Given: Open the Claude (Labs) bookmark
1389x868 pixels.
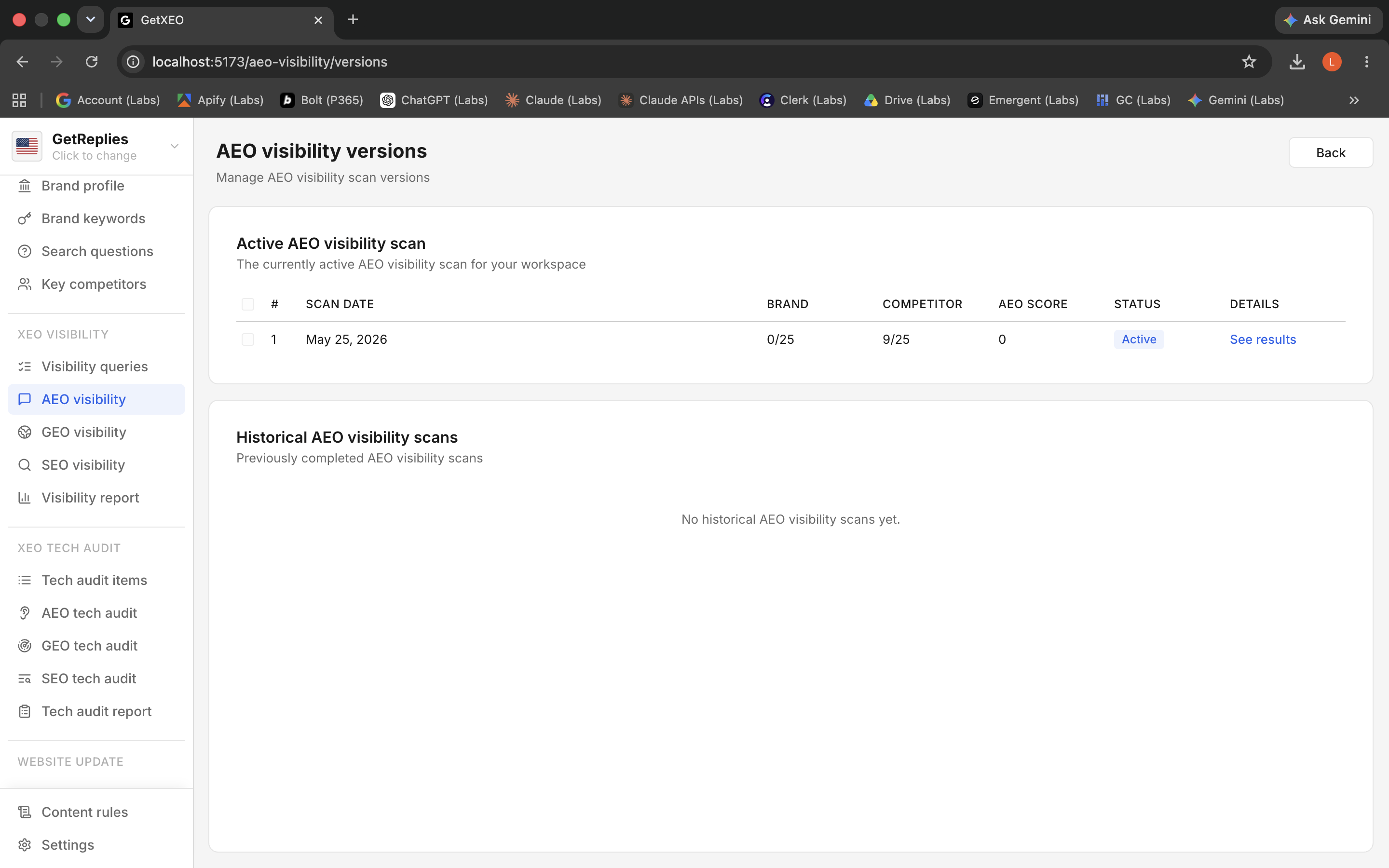Looking at the screenshot, I should (x=553, y=100).
